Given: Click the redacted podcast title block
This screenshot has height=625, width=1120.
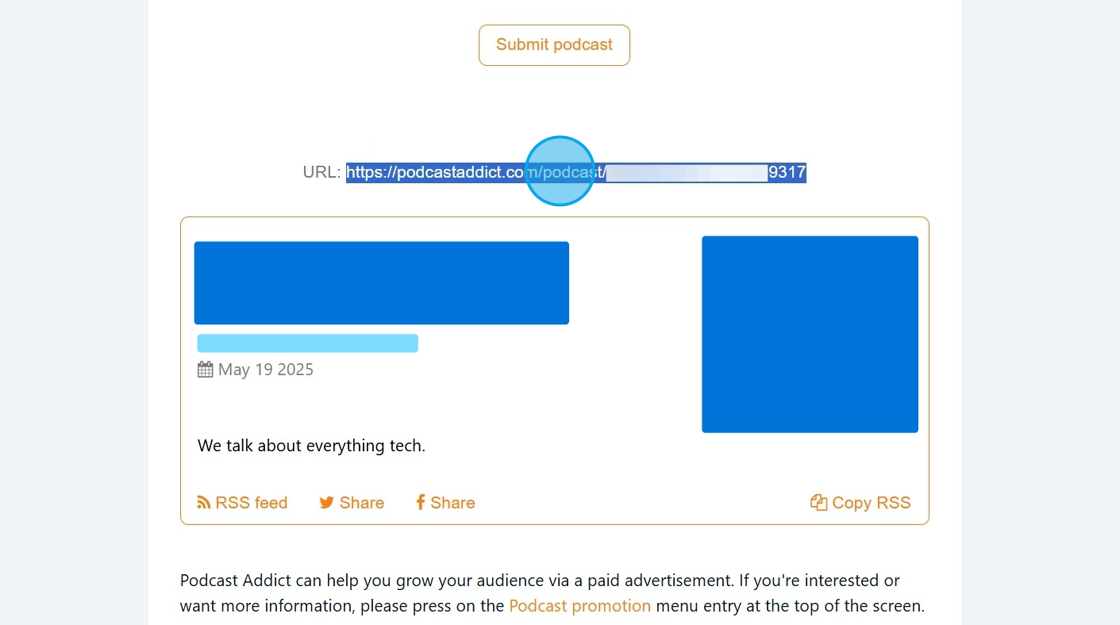Looking at the screenshot, I should 381,283.
